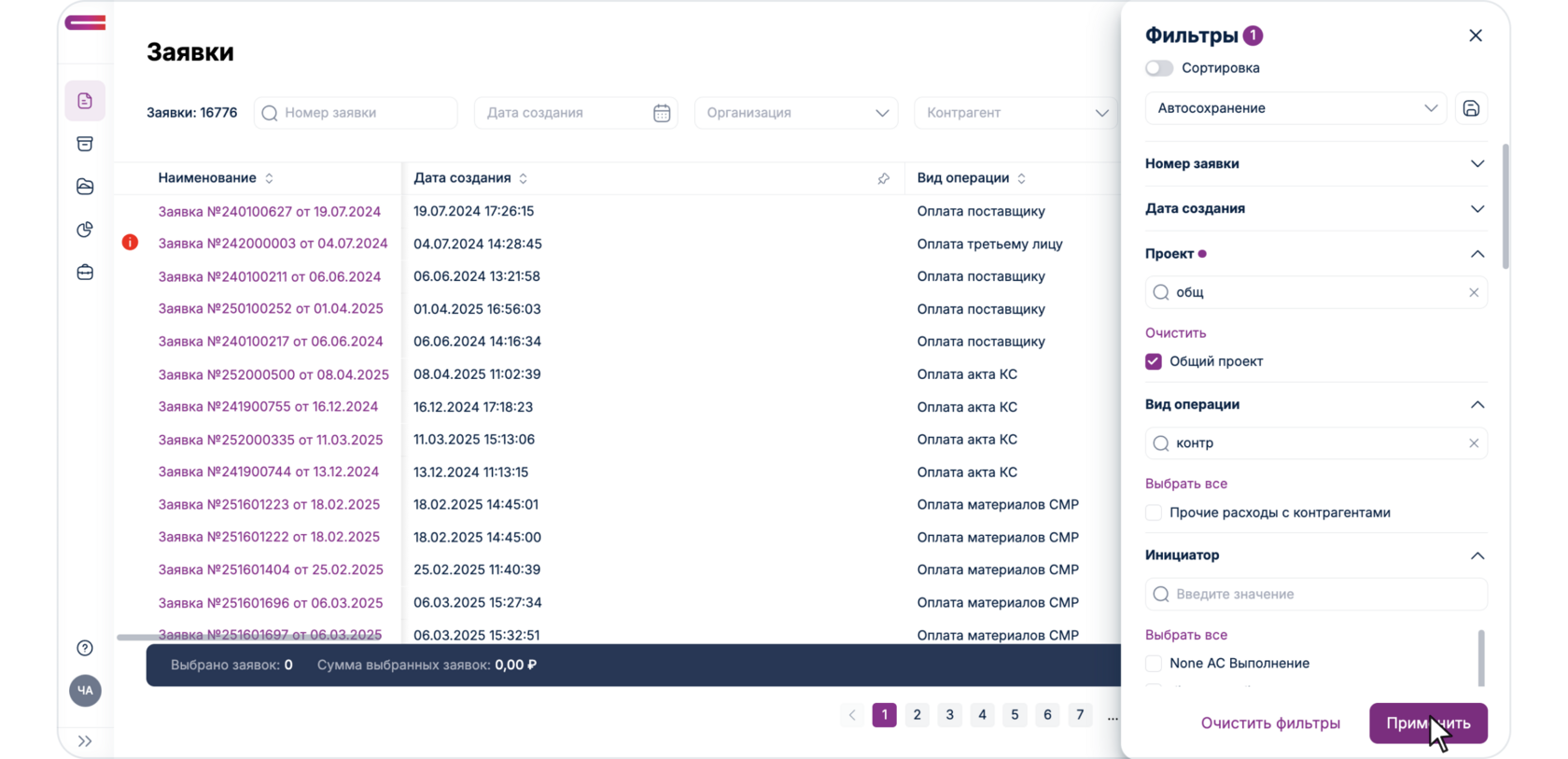1568x759 pixels.
Task: Click the app logo at top left
Action: (85, 22)
